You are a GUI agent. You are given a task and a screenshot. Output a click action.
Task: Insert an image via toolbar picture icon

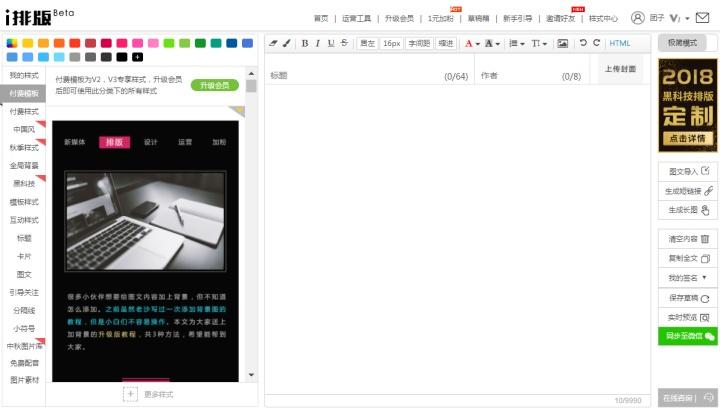562,43
